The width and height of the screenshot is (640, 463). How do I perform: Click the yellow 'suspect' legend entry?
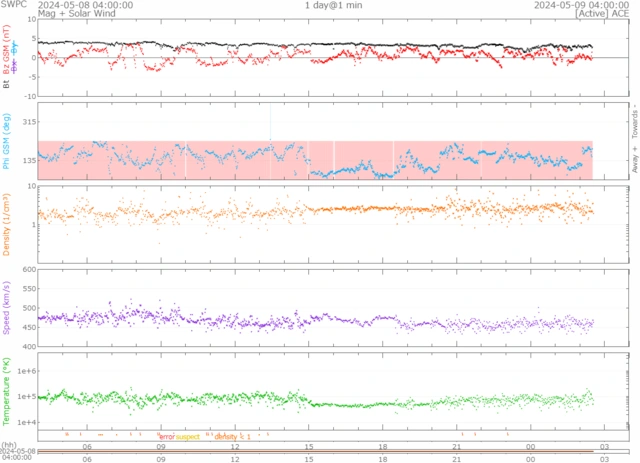188,437
